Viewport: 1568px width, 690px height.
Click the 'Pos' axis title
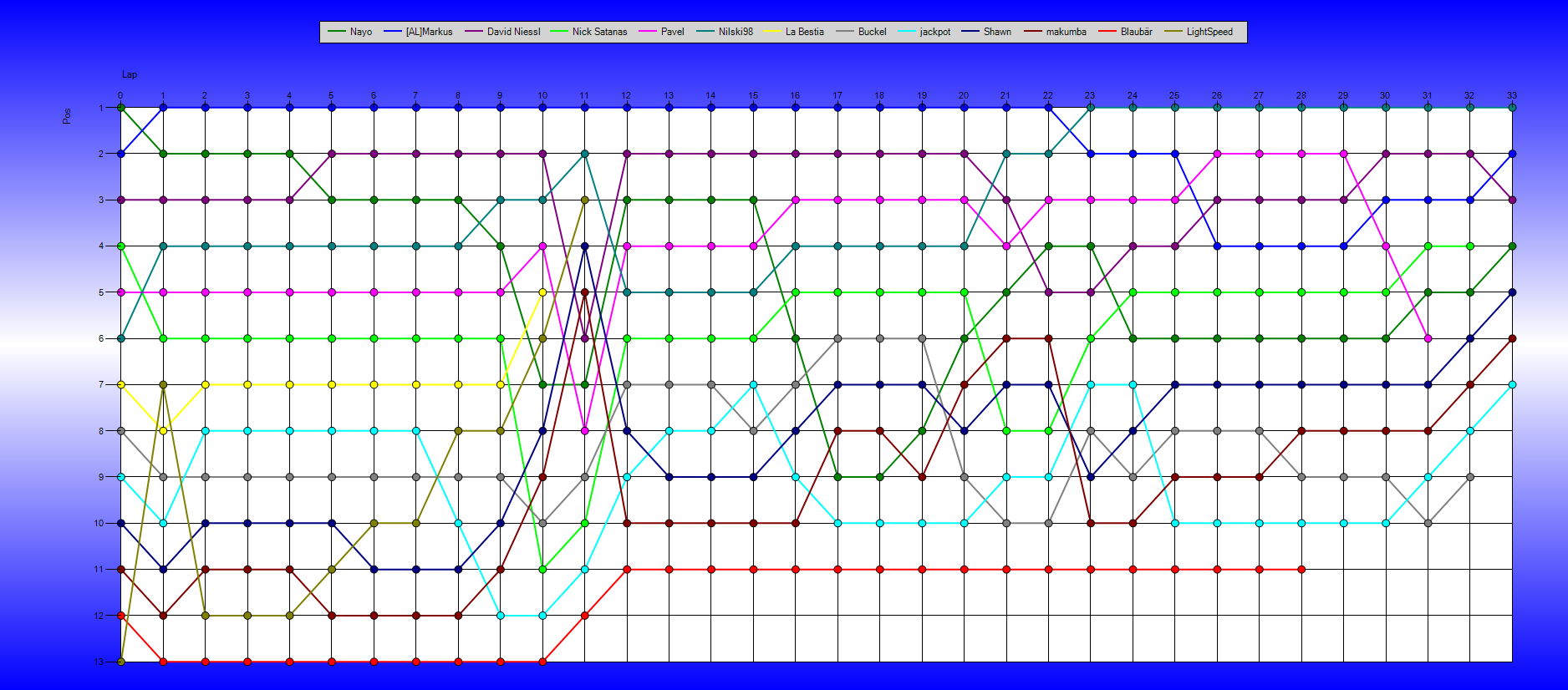click(67, 115)
